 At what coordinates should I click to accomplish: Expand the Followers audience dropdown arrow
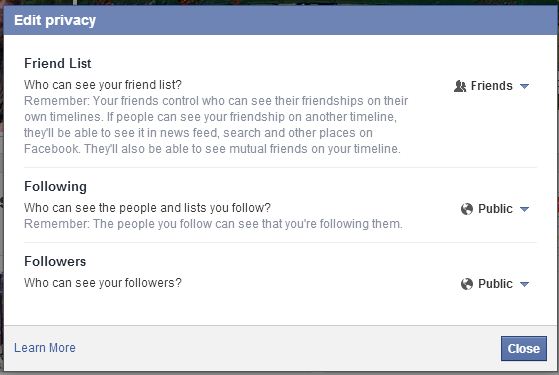point(524,284)
